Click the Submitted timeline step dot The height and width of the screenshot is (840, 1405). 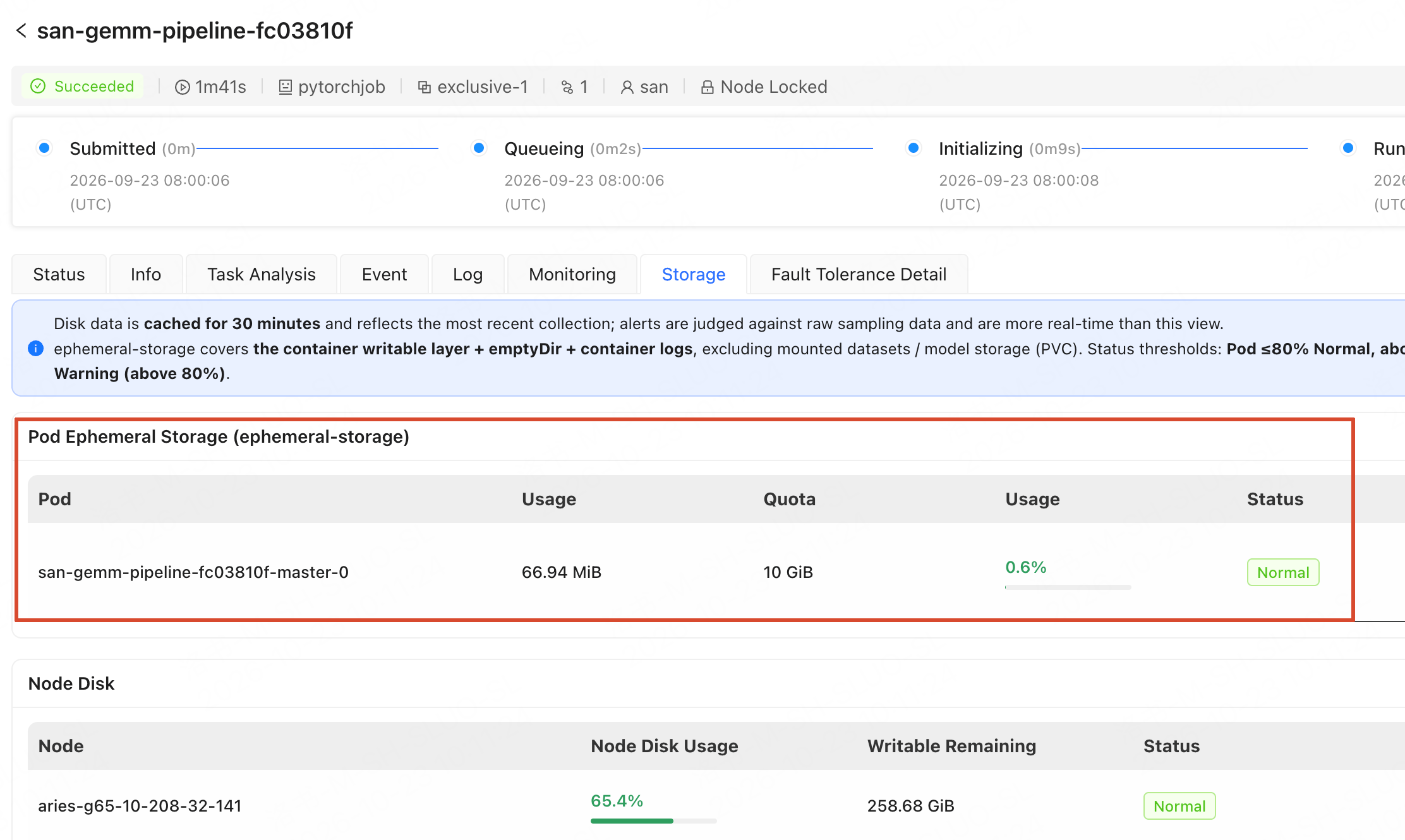point(44,148)
